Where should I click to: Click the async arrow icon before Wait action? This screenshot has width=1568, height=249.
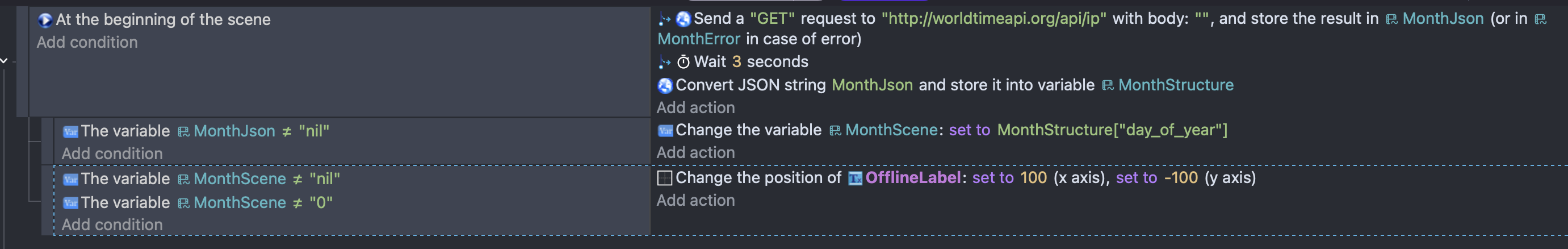pyautogui.click(x=664, y=62)
